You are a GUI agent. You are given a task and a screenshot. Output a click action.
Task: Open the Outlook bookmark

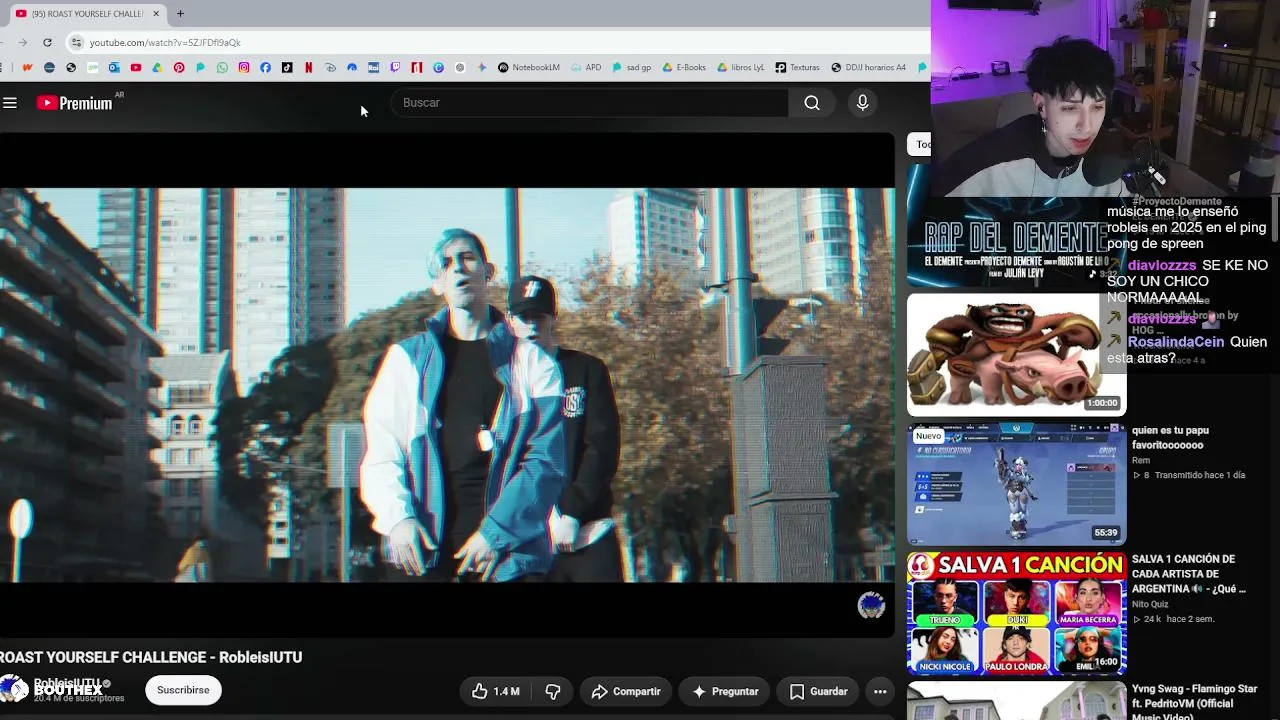(x=114, y=68)
